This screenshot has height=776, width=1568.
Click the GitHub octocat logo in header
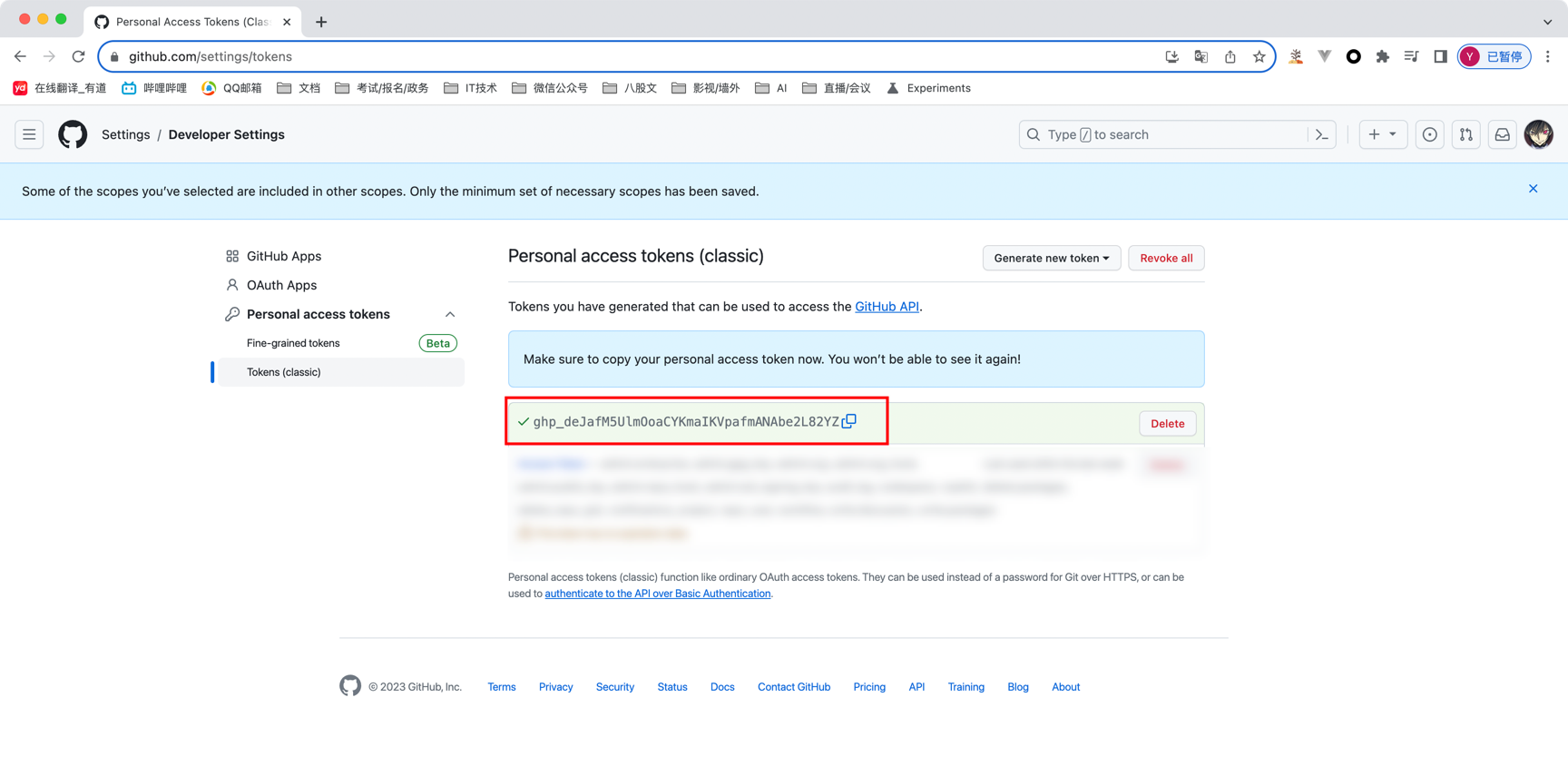click(x=73, y=134)
